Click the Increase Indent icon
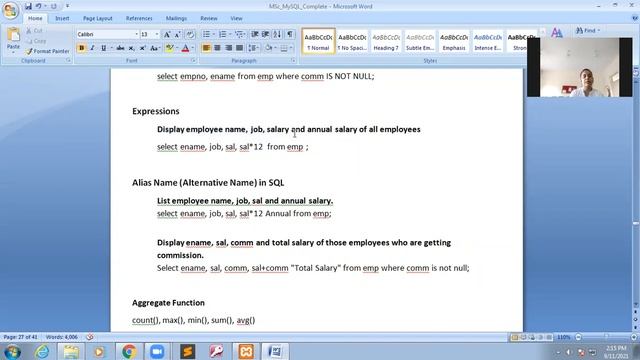This screenshot has height=360, width=640. pos(265,34)
